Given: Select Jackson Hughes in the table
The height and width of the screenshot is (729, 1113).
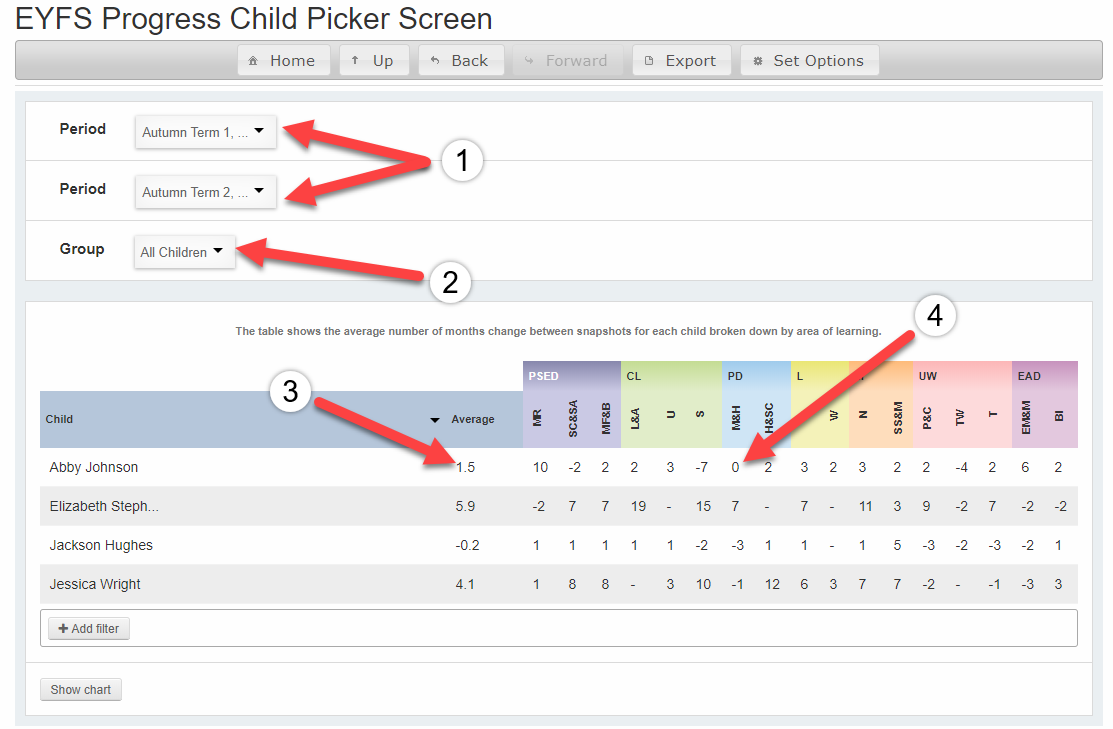Looking at the screenshot, I should pyautogui.click(x=101, y=545).
